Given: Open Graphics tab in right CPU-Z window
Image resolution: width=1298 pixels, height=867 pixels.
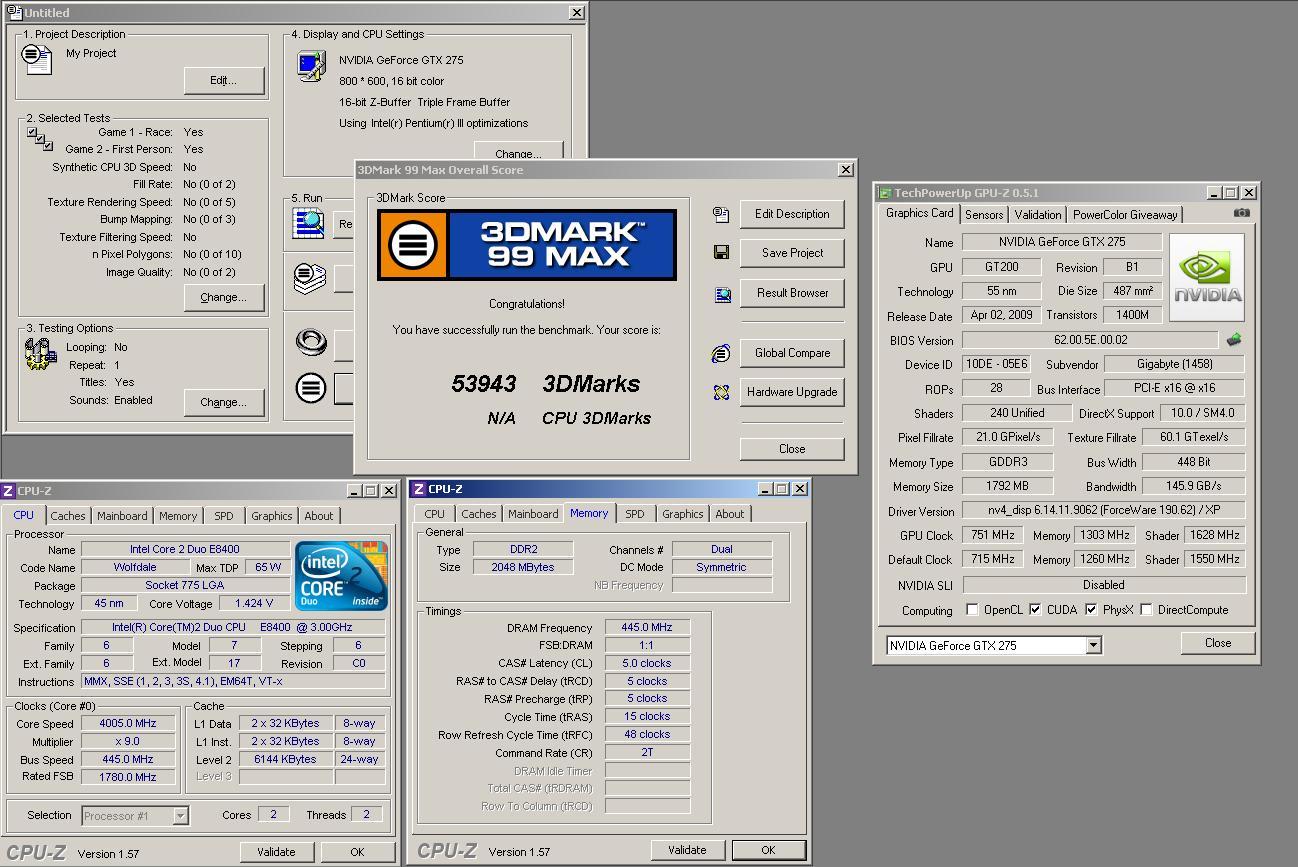Looking at the screenshot, I should click(x=683, y=514).
